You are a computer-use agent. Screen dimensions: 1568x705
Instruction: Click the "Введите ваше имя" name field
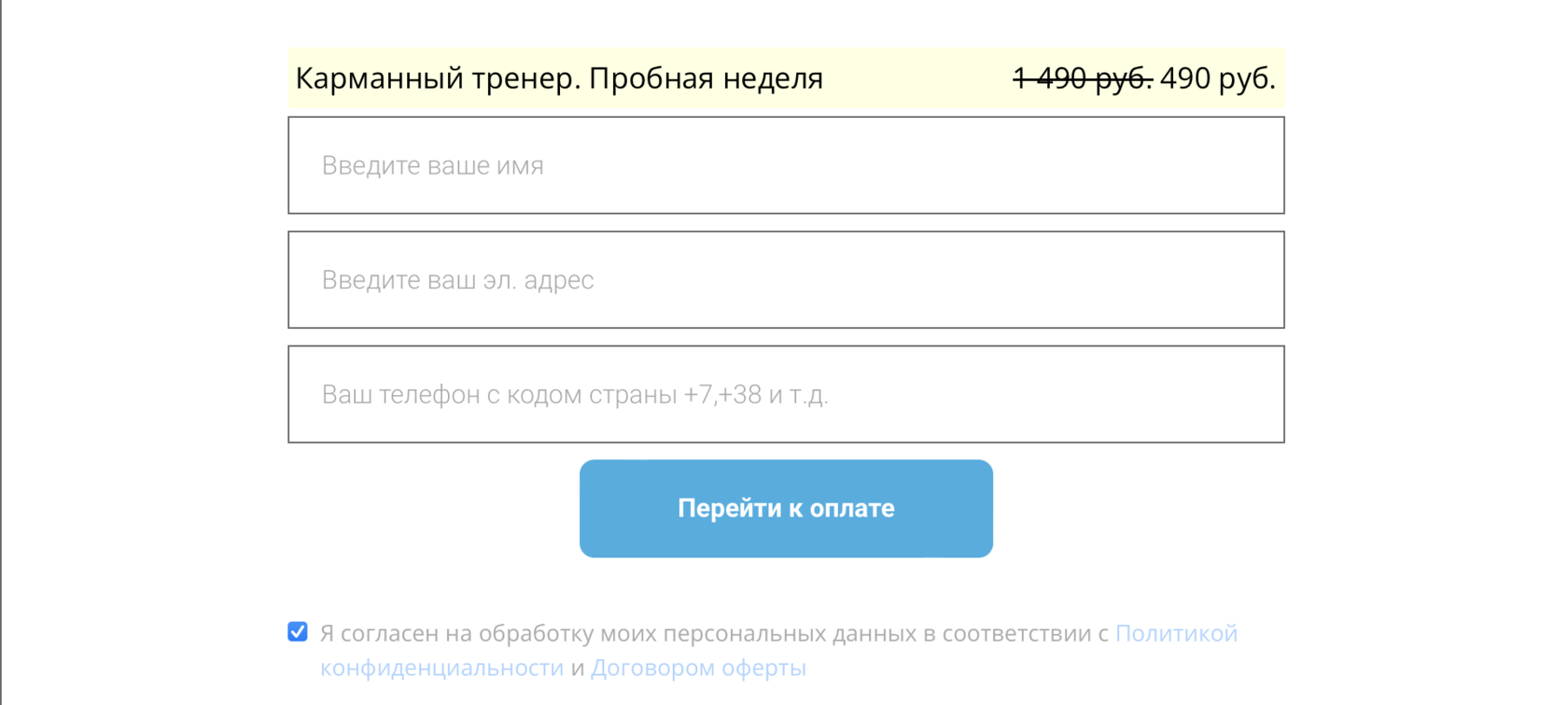coord(786,165)
